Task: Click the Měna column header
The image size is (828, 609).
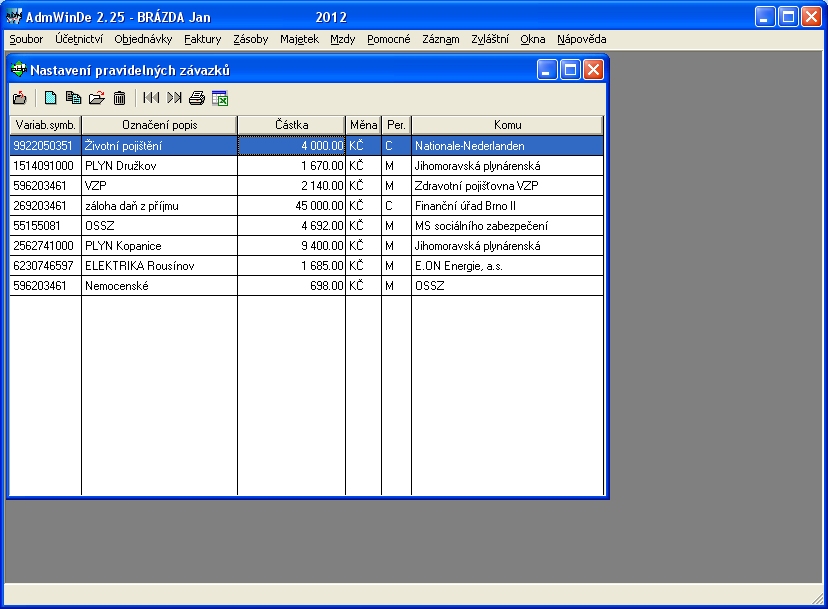Action: pos(363,125)
